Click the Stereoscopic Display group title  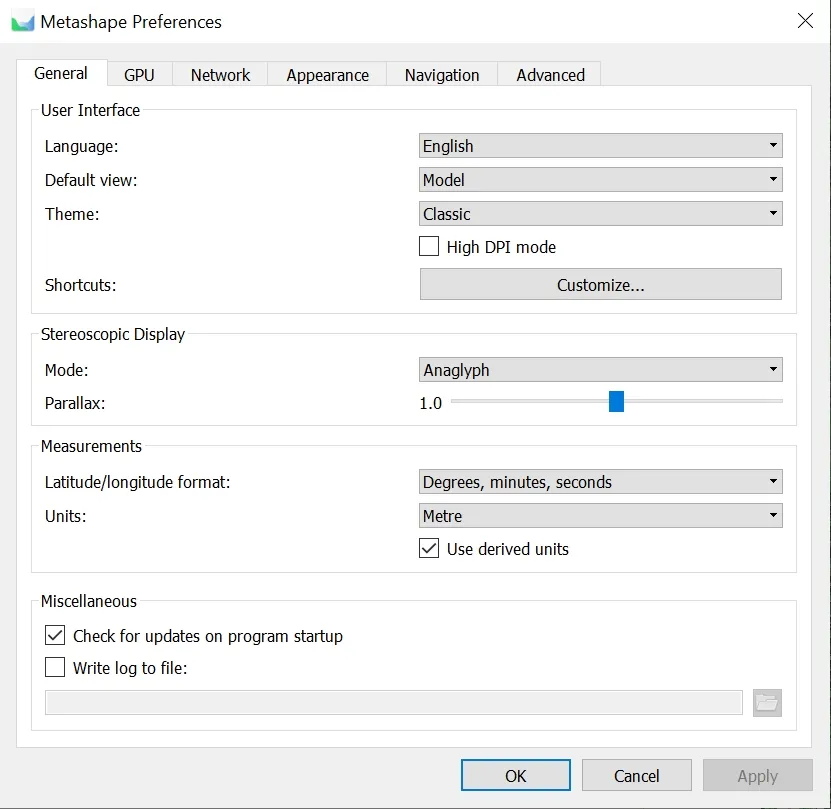click(113, 334)
